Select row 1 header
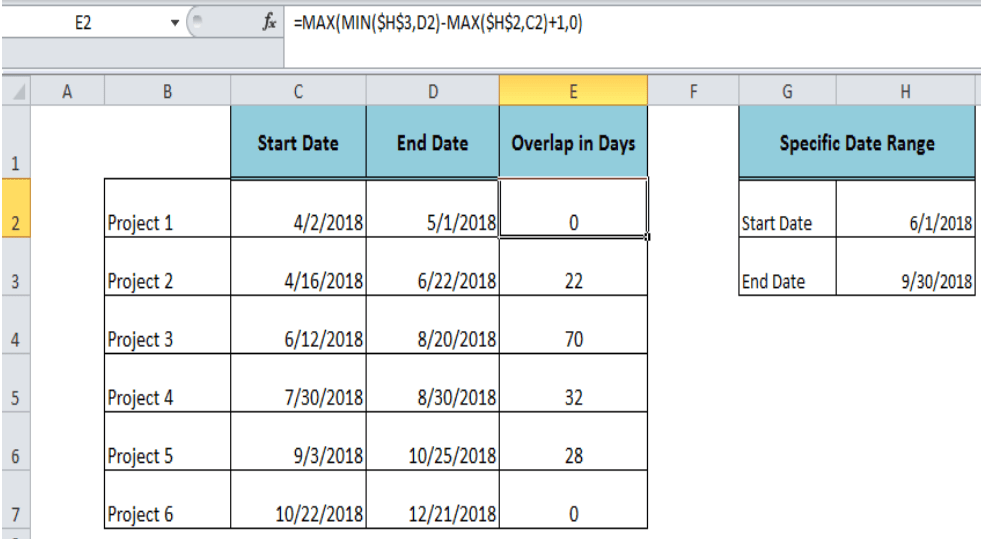The image size is (983, 539). tap(16, 142)
